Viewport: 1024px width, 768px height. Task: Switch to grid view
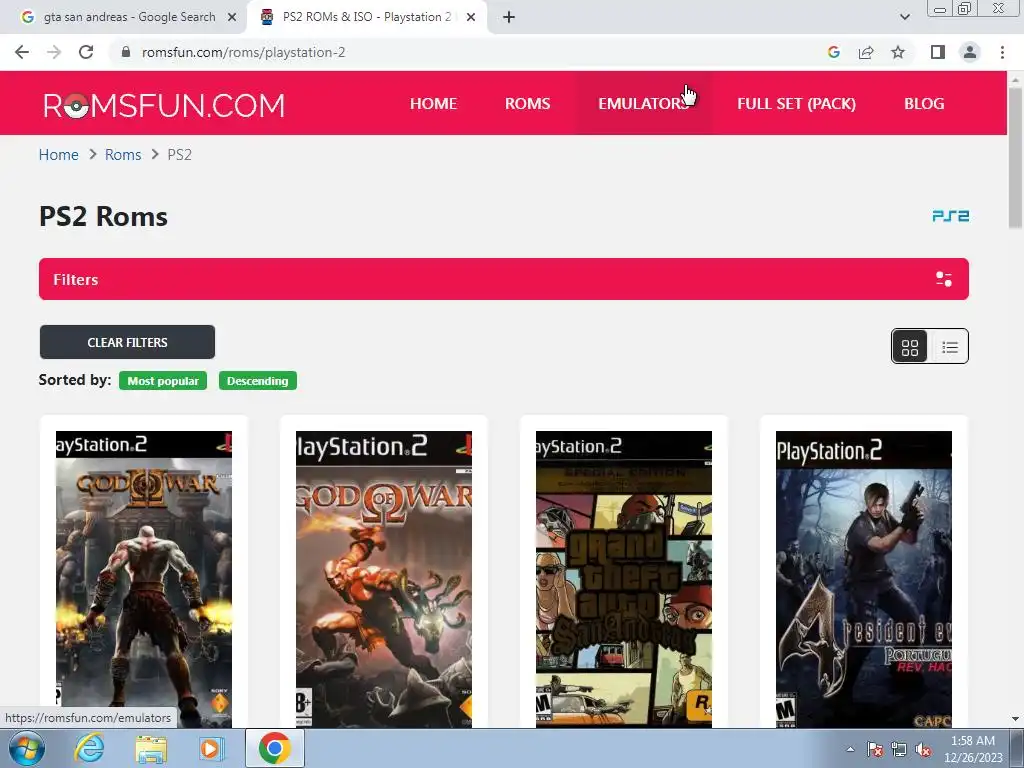tap(910, 347)
